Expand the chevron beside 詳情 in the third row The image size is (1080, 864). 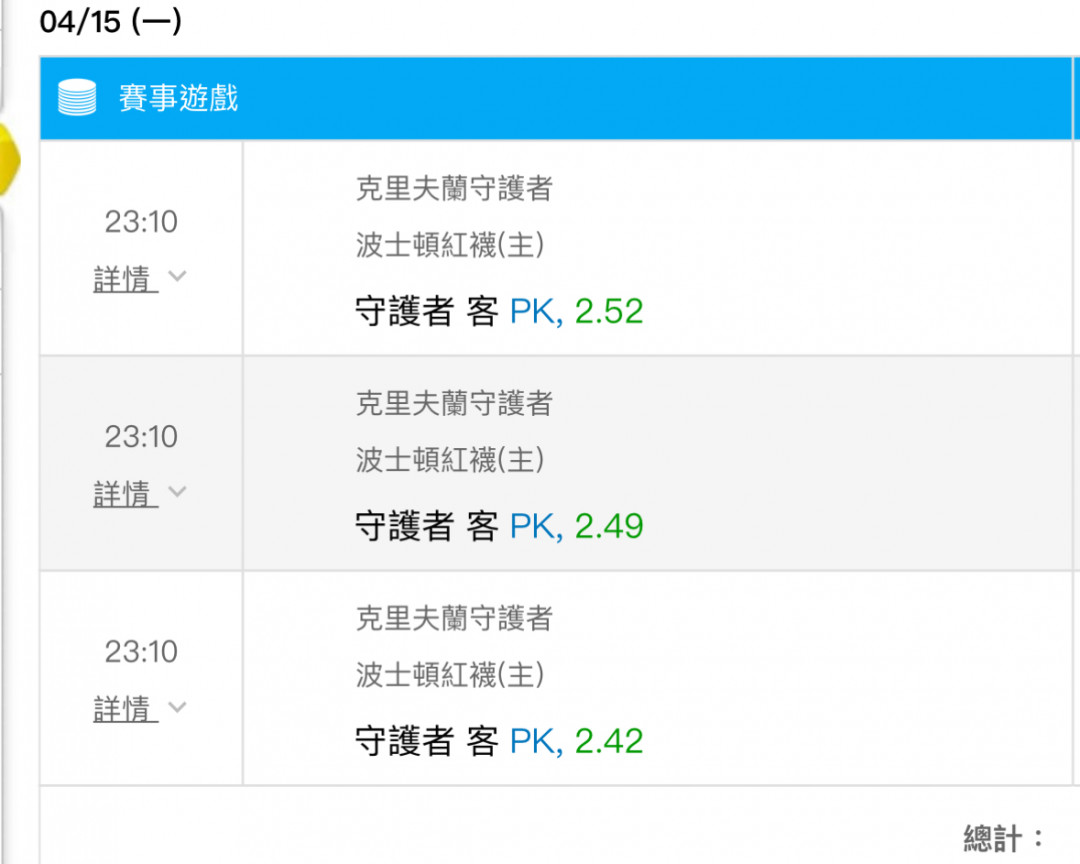177,707
